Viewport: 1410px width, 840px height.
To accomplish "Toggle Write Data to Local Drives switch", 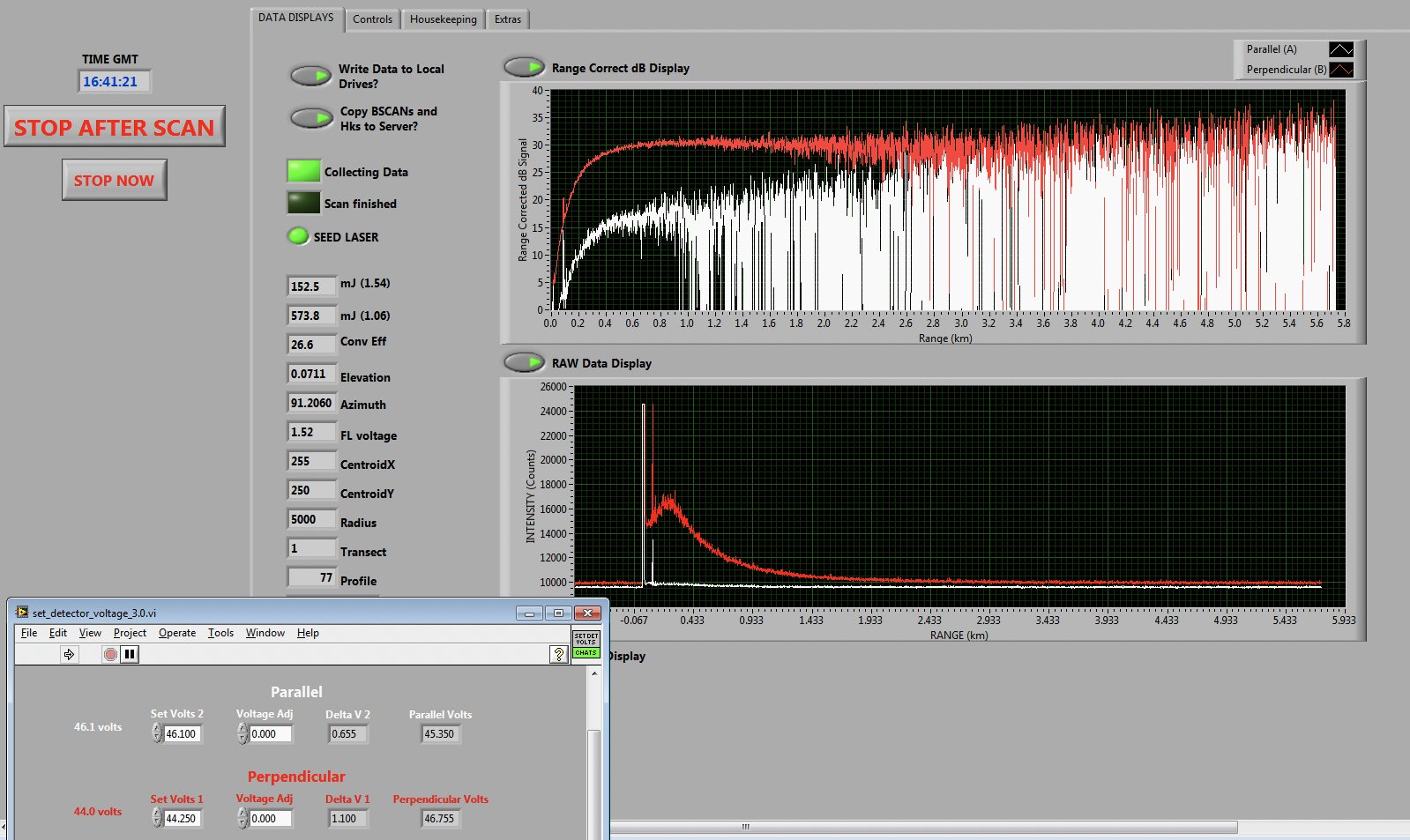I will click(310, 76).
